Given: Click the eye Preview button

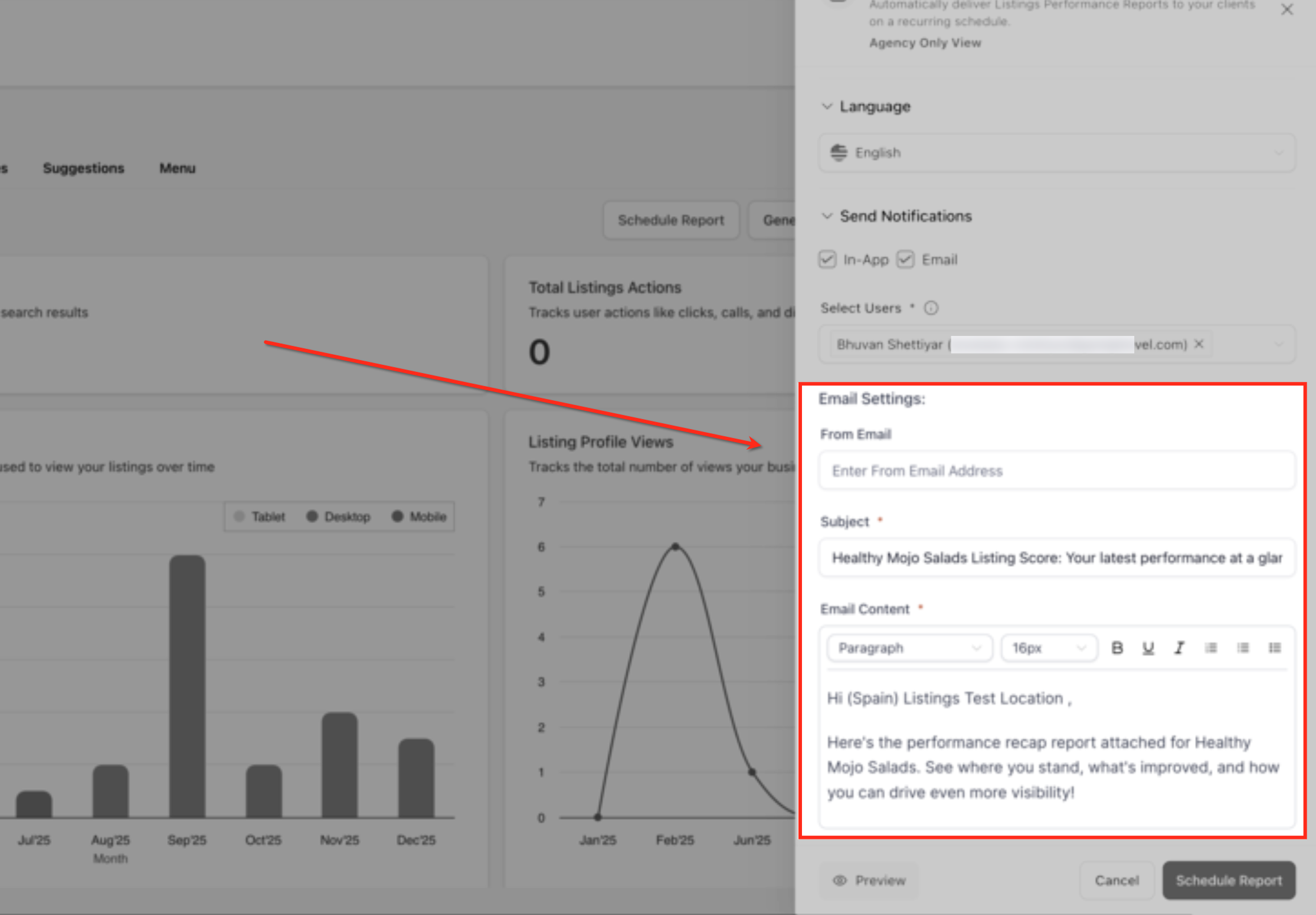Looking at the screenshot, I should (869, 880).
